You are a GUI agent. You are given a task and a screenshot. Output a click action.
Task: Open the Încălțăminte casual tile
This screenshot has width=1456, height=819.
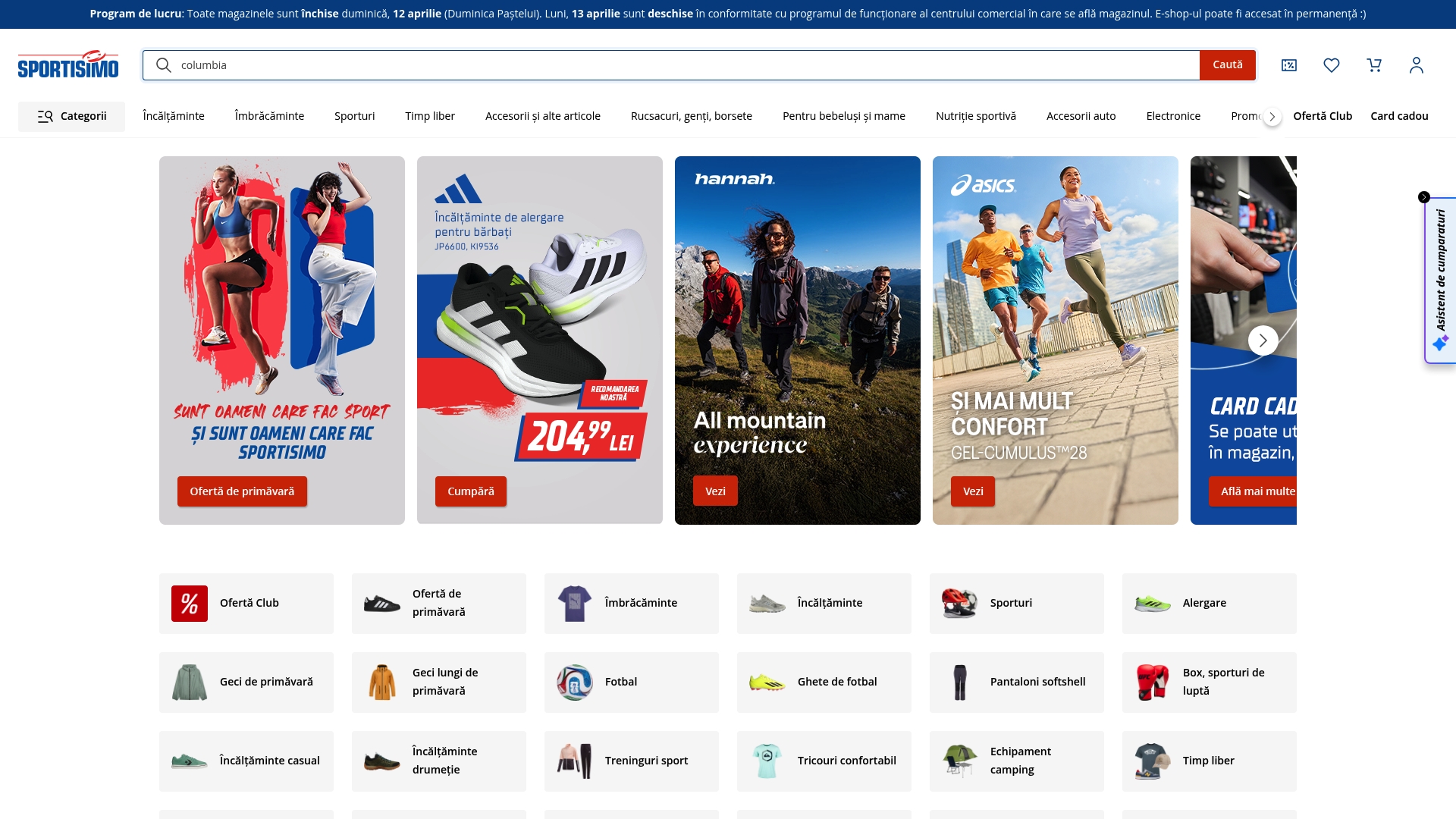coord(246,761)
